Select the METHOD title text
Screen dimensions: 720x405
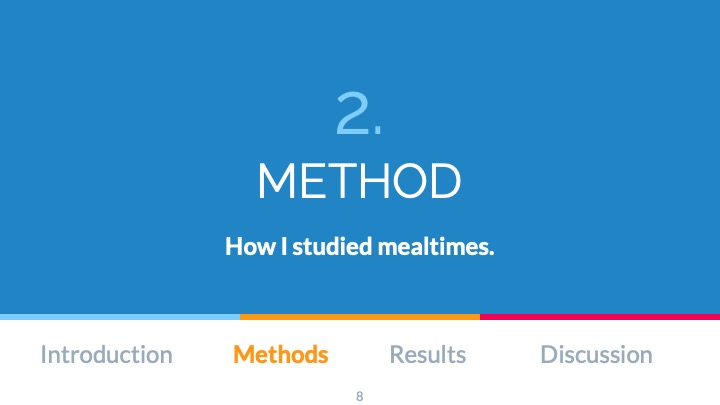359,181
